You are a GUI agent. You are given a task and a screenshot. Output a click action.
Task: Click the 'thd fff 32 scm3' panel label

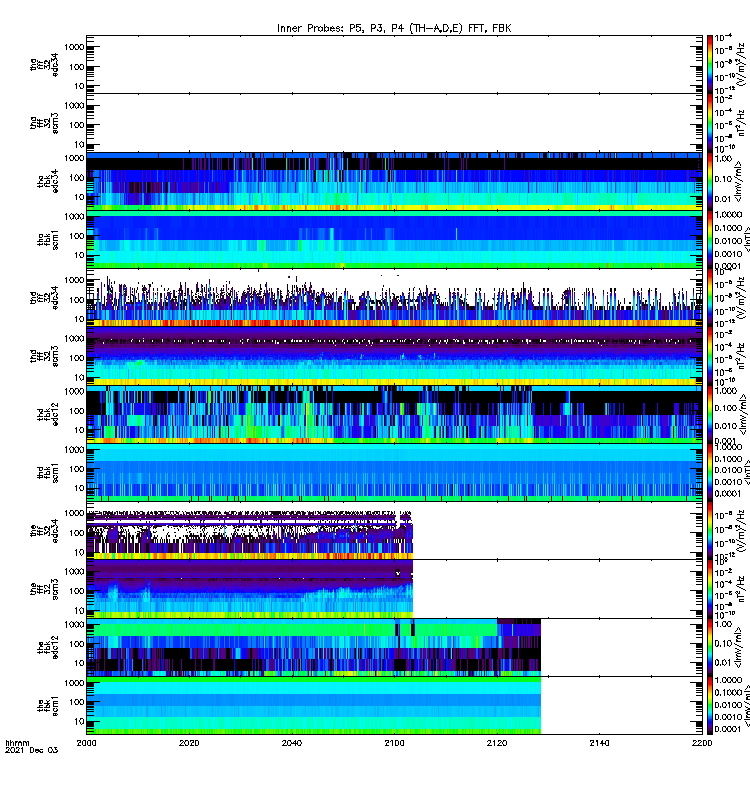point(44,356)
